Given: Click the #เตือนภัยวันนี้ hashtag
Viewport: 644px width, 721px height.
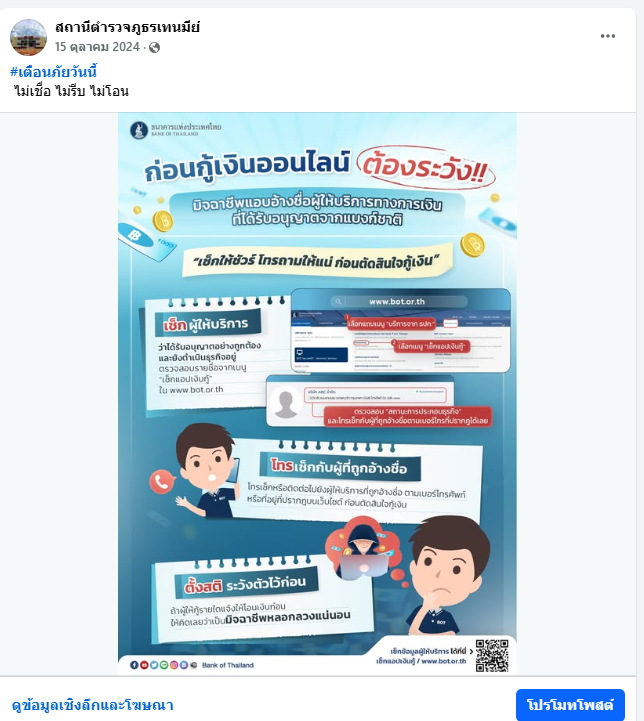Looking at the screenshot, I should click(x=53, y=72).
